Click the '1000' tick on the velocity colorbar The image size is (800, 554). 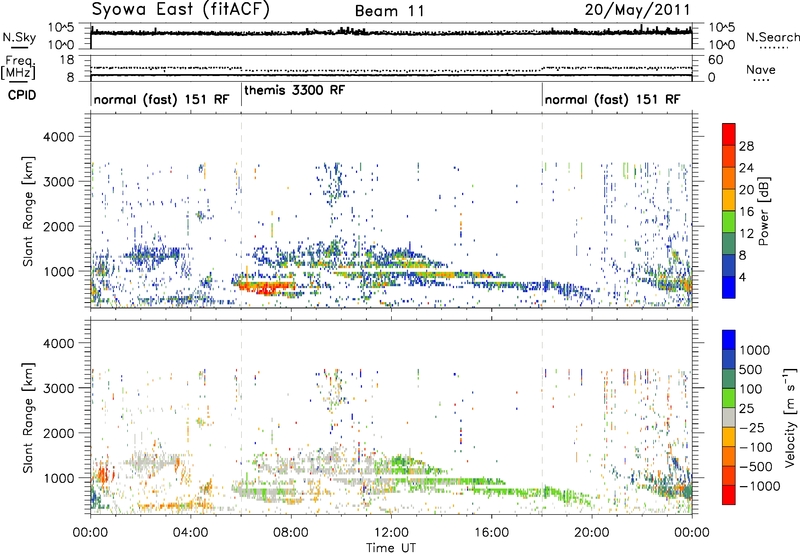(x=754, y=350)
